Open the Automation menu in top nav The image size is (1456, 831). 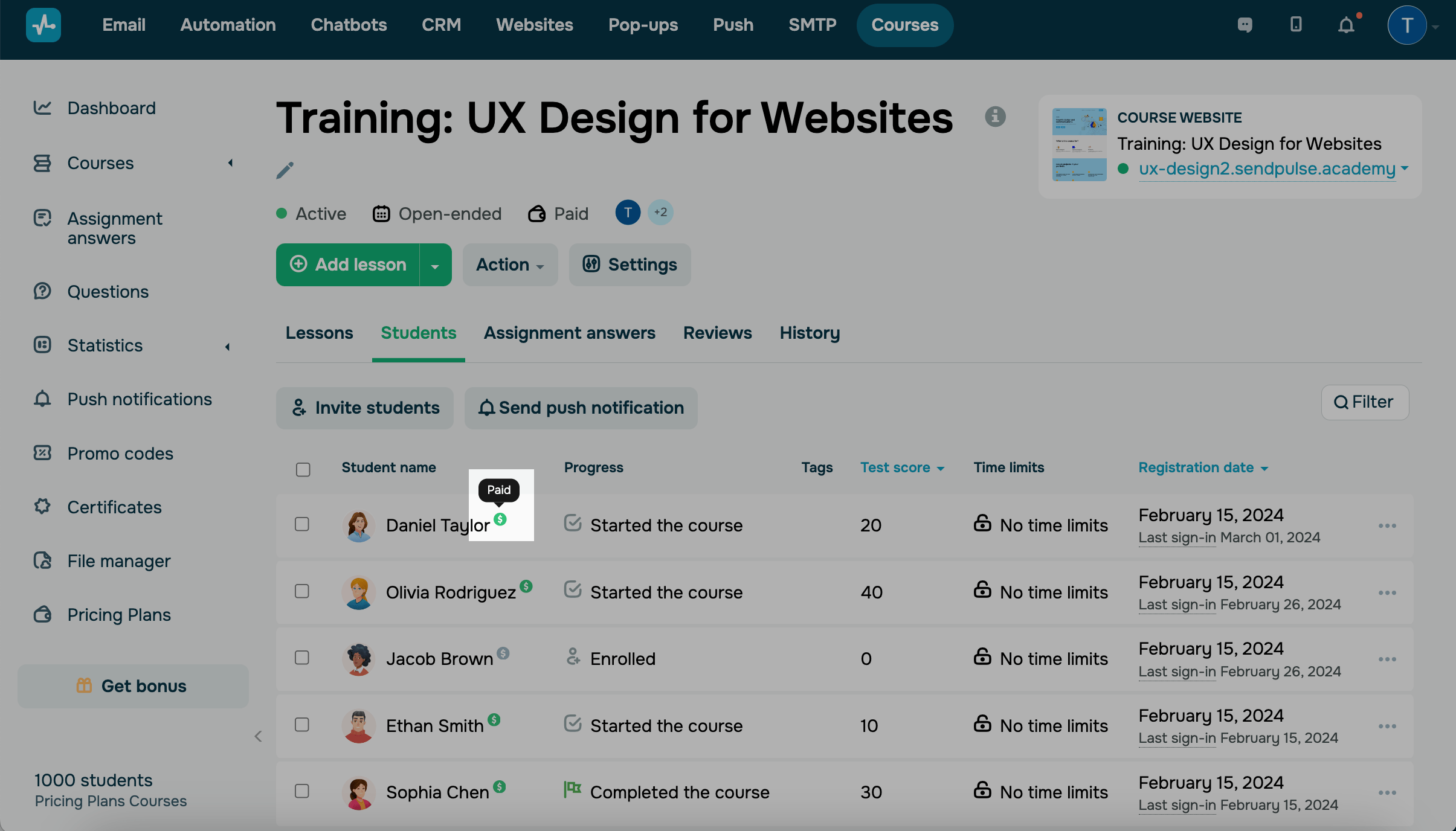228,25
